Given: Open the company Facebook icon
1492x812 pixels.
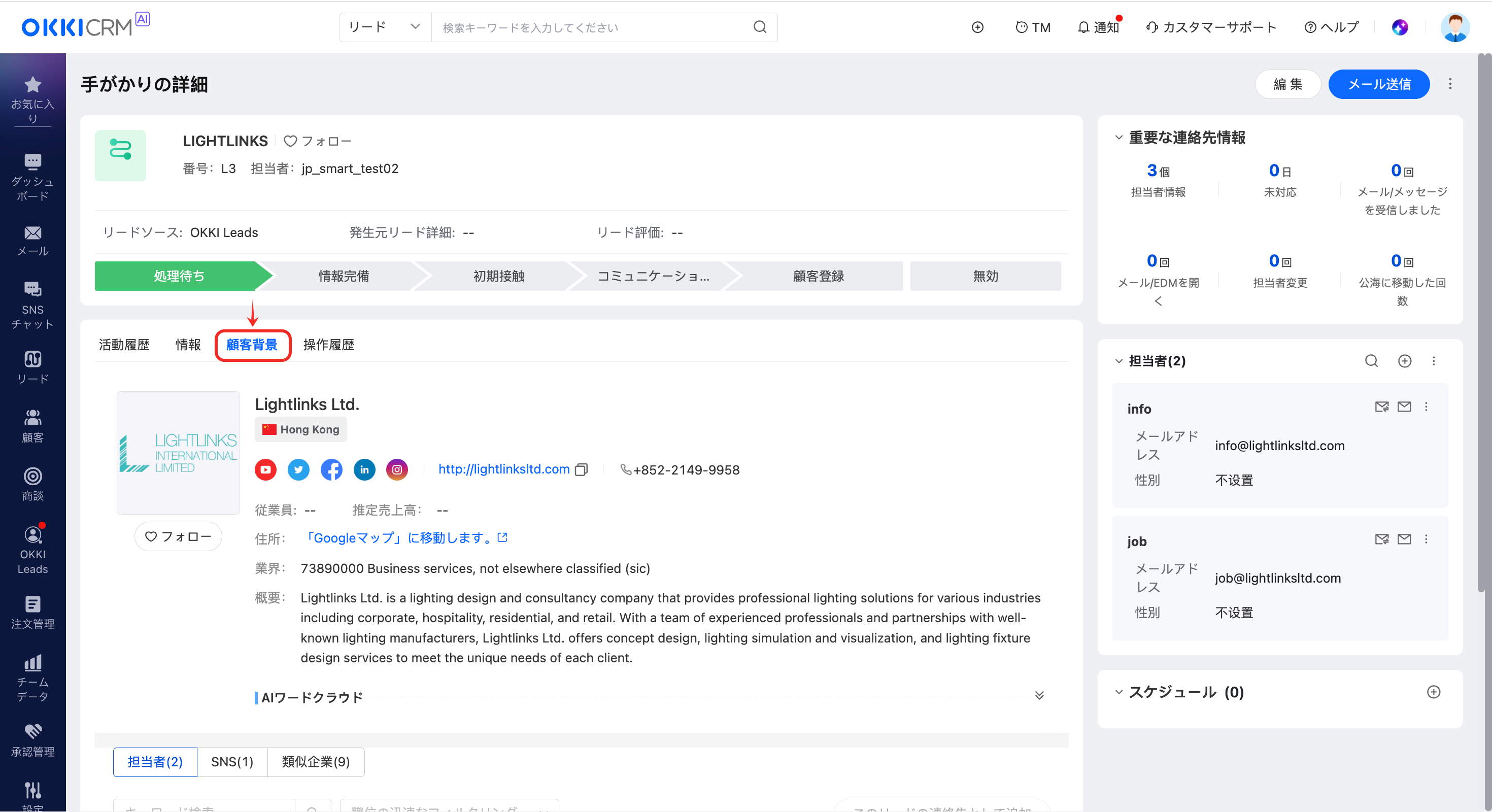Looking at the screenshot, I should 331,470.
